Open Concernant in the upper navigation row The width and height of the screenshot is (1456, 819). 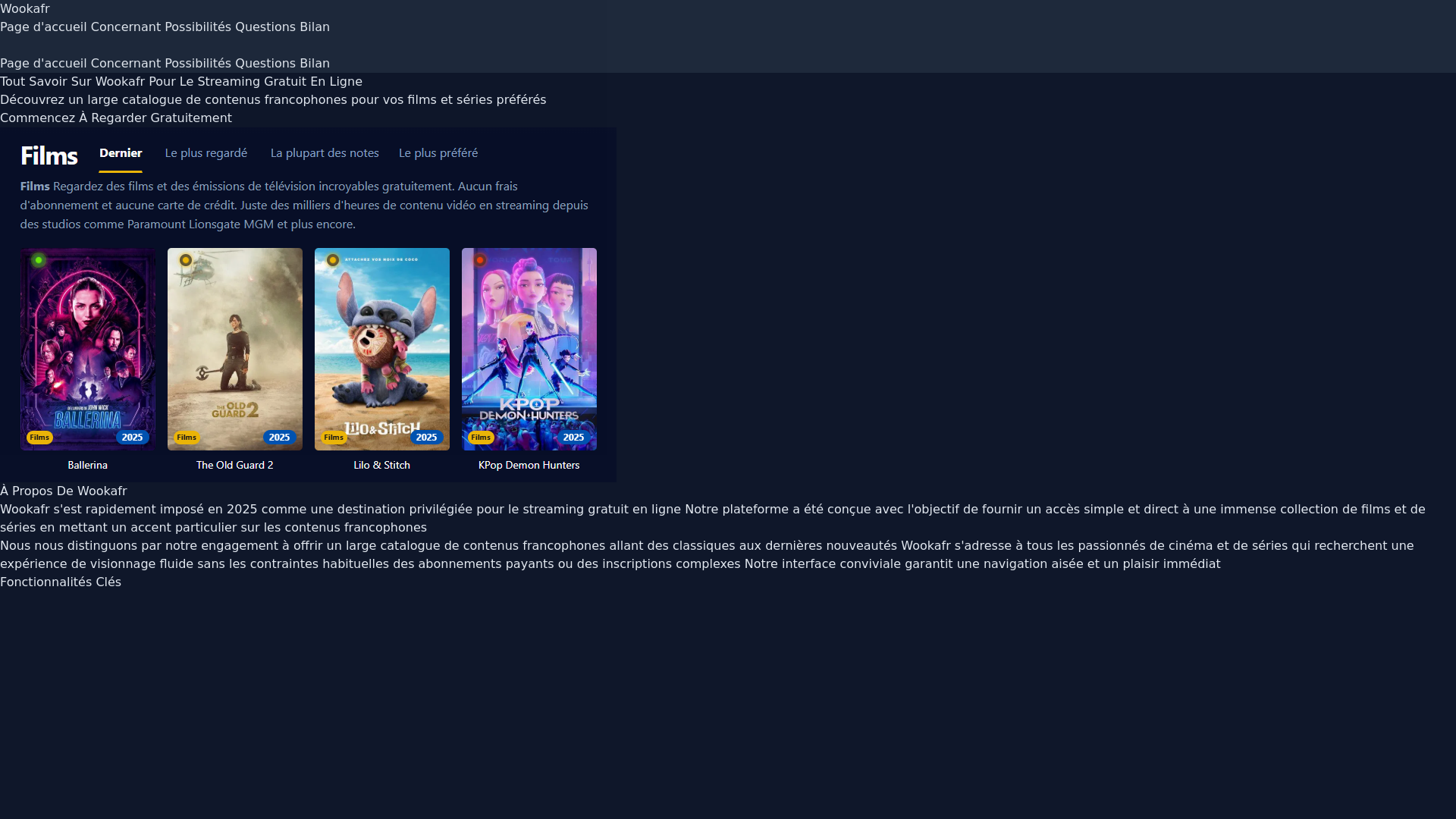(x=126, y=27)
